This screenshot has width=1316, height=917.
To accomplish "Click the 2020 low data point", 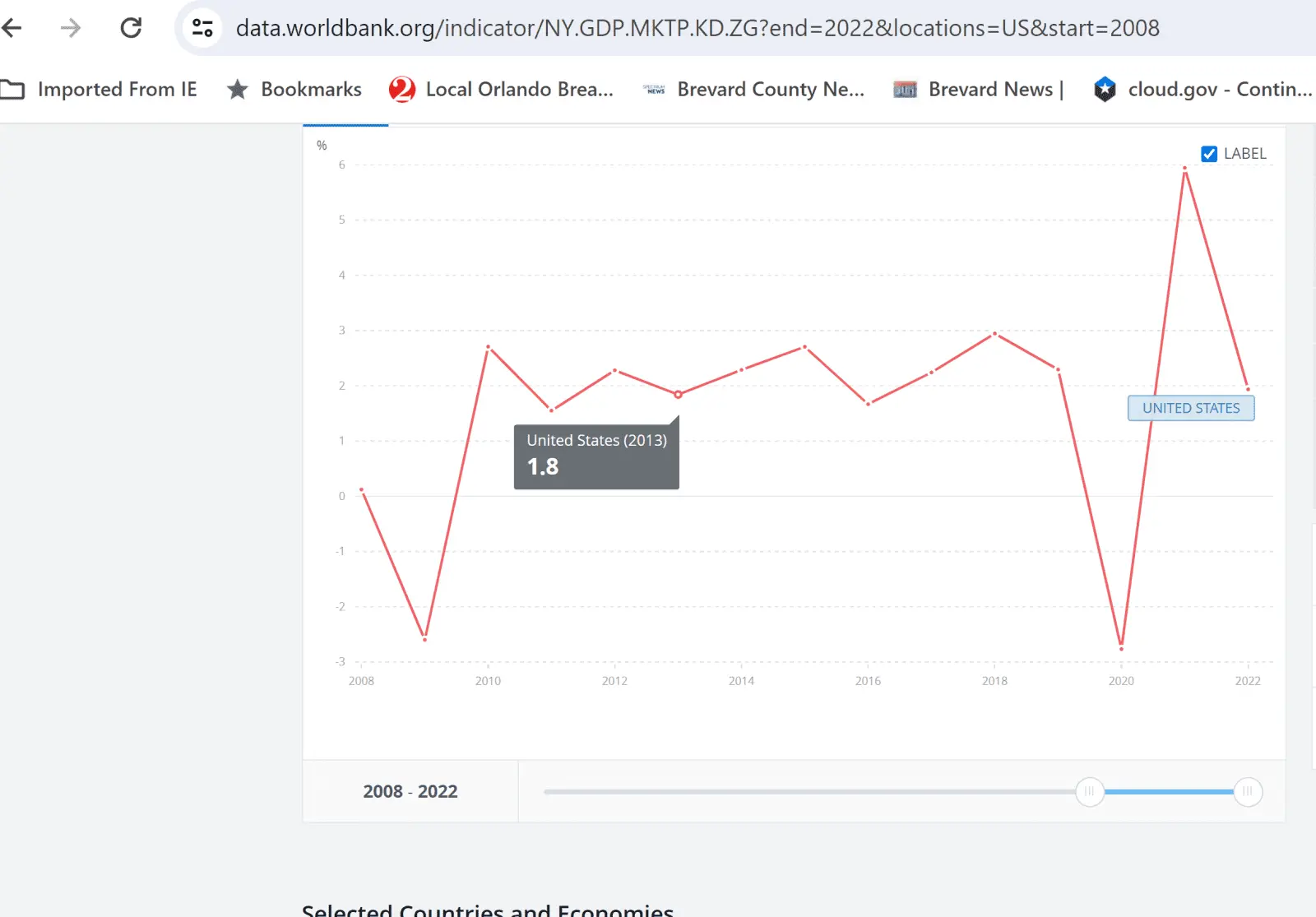I will click(1121, 648).
